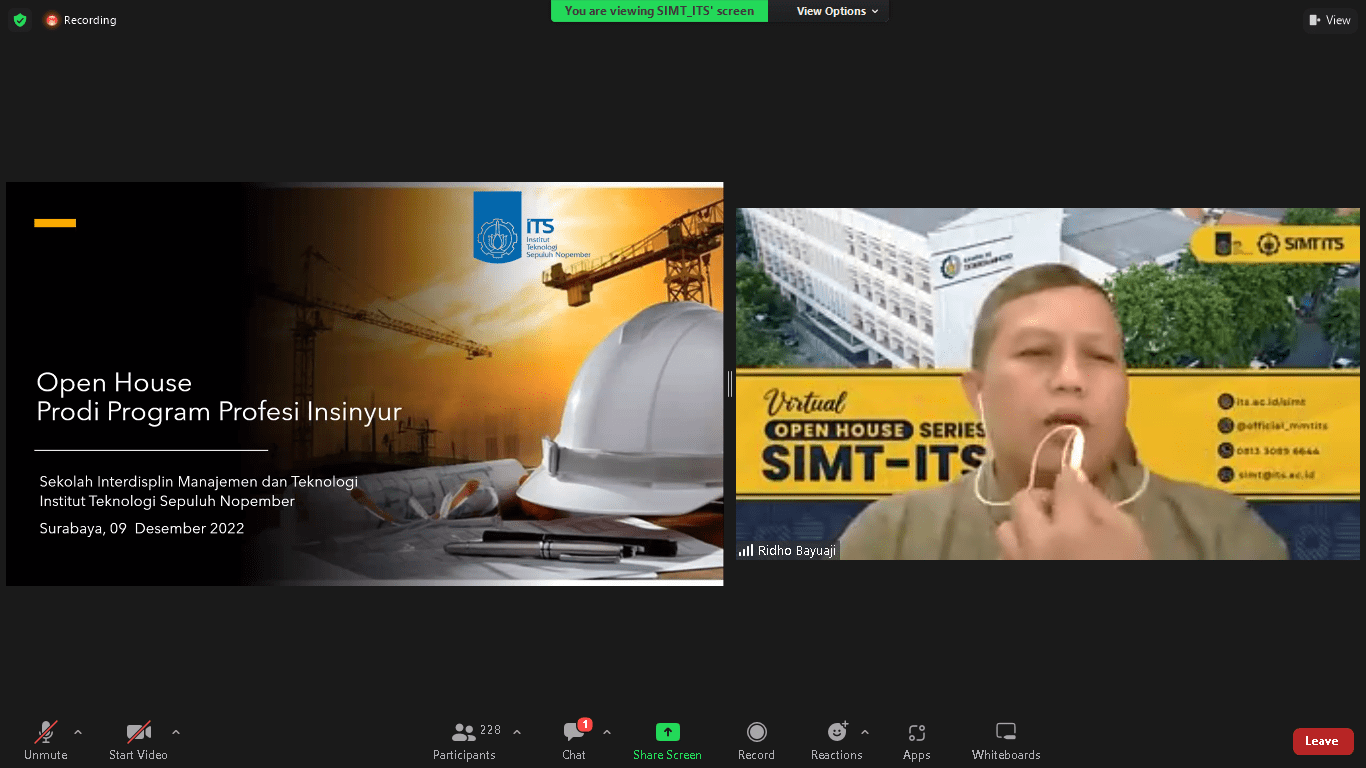Viewport: 1366px width, 768px height.
Task: Expand the Chat options arrow
Action: click(x=607, y=732)
